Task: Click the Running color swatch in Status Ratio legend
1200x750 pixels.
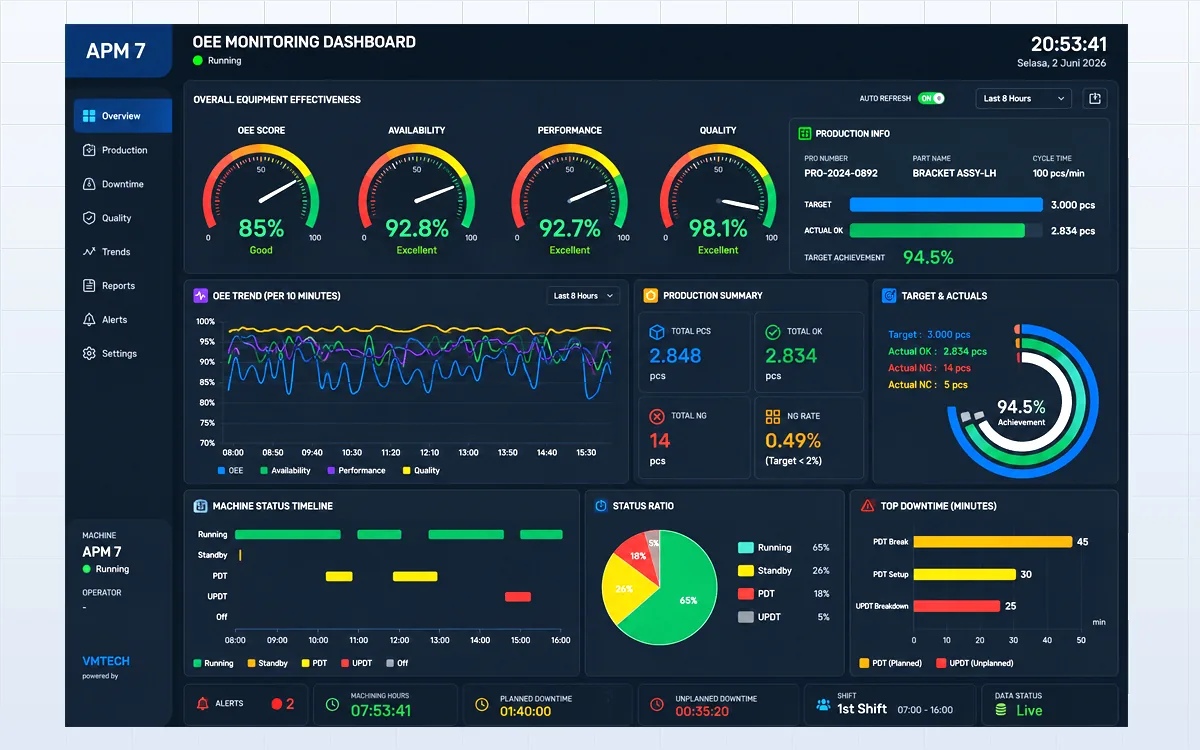Action: 745,548
